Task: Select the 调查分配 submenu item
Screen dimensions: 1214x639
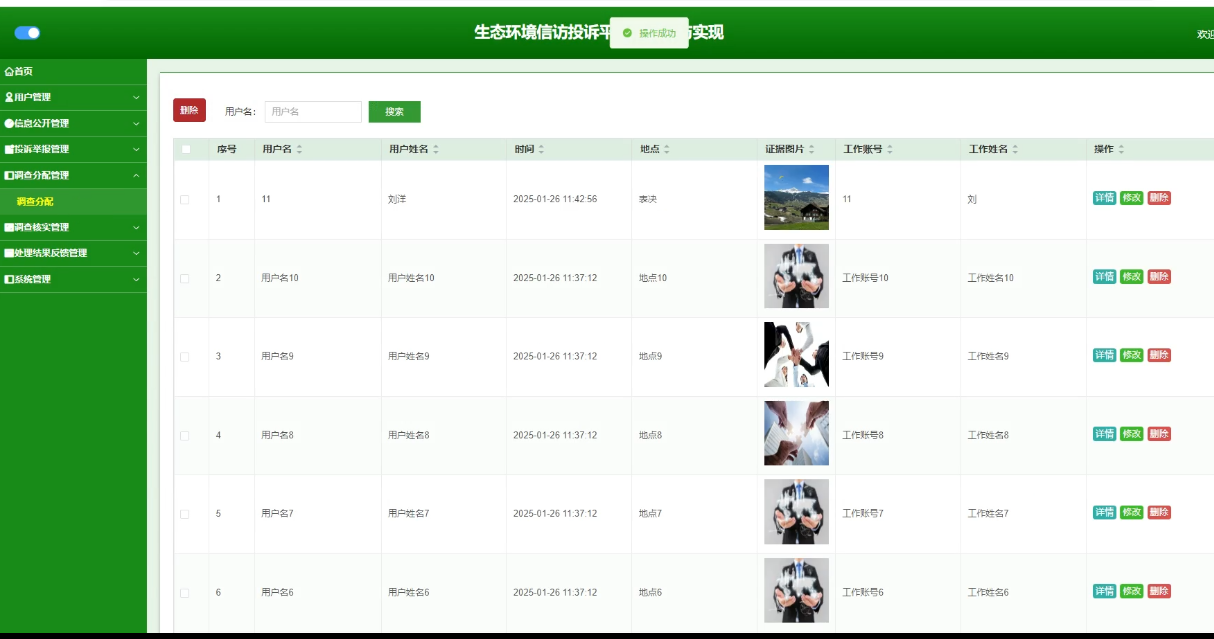Action: pyautogui.click(x=35, y=201)
